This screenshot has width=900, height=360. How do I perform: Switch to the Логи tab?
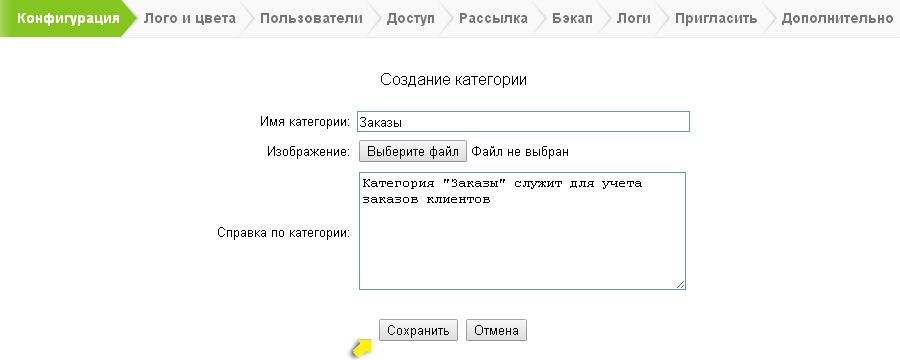coord(634,18)
